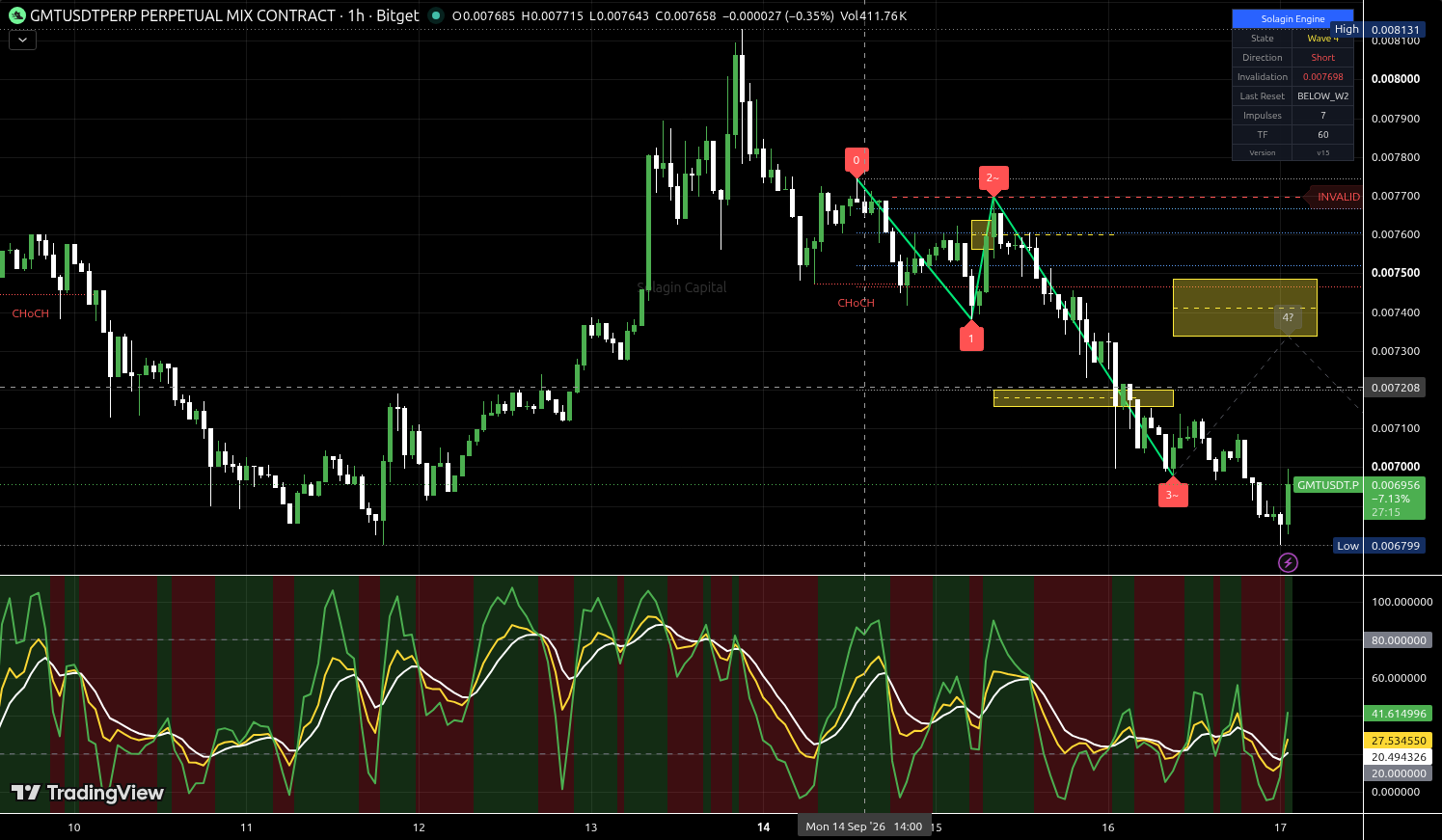Click the yellow oscillator value 27.534550
This screenshot has height=840, width=1442.
[1398, 741]
